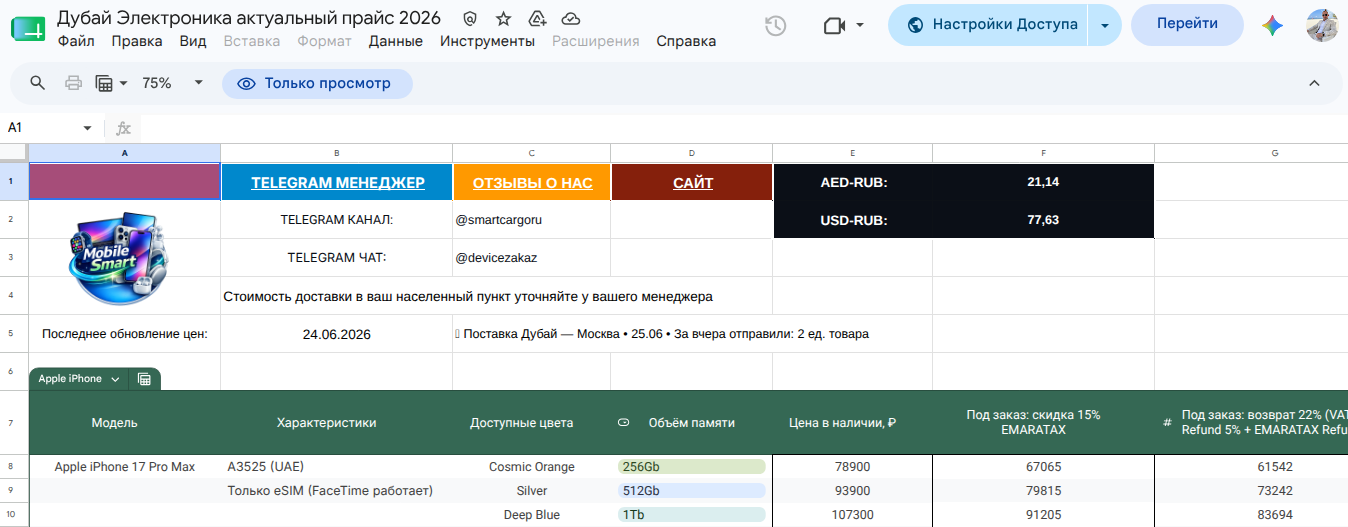Open the Gemini sparkle icon

pos(1273,26)
